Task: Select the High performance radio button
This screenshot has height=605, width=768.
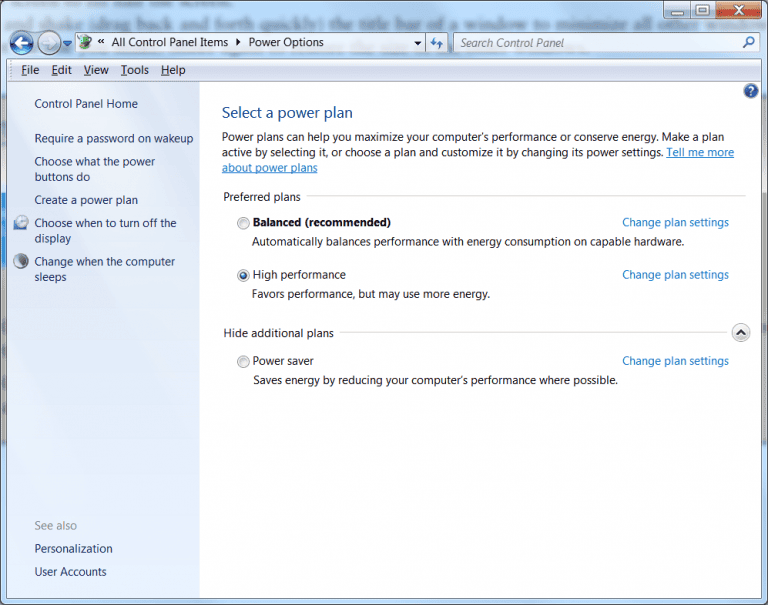Action: click(243, 275)
